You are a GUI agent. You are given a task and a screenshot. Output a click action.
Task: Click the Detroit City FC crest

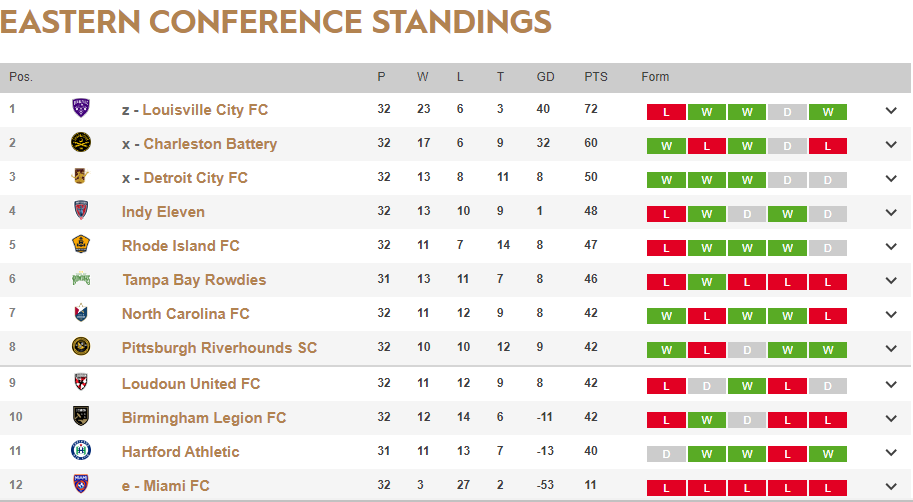82,177
